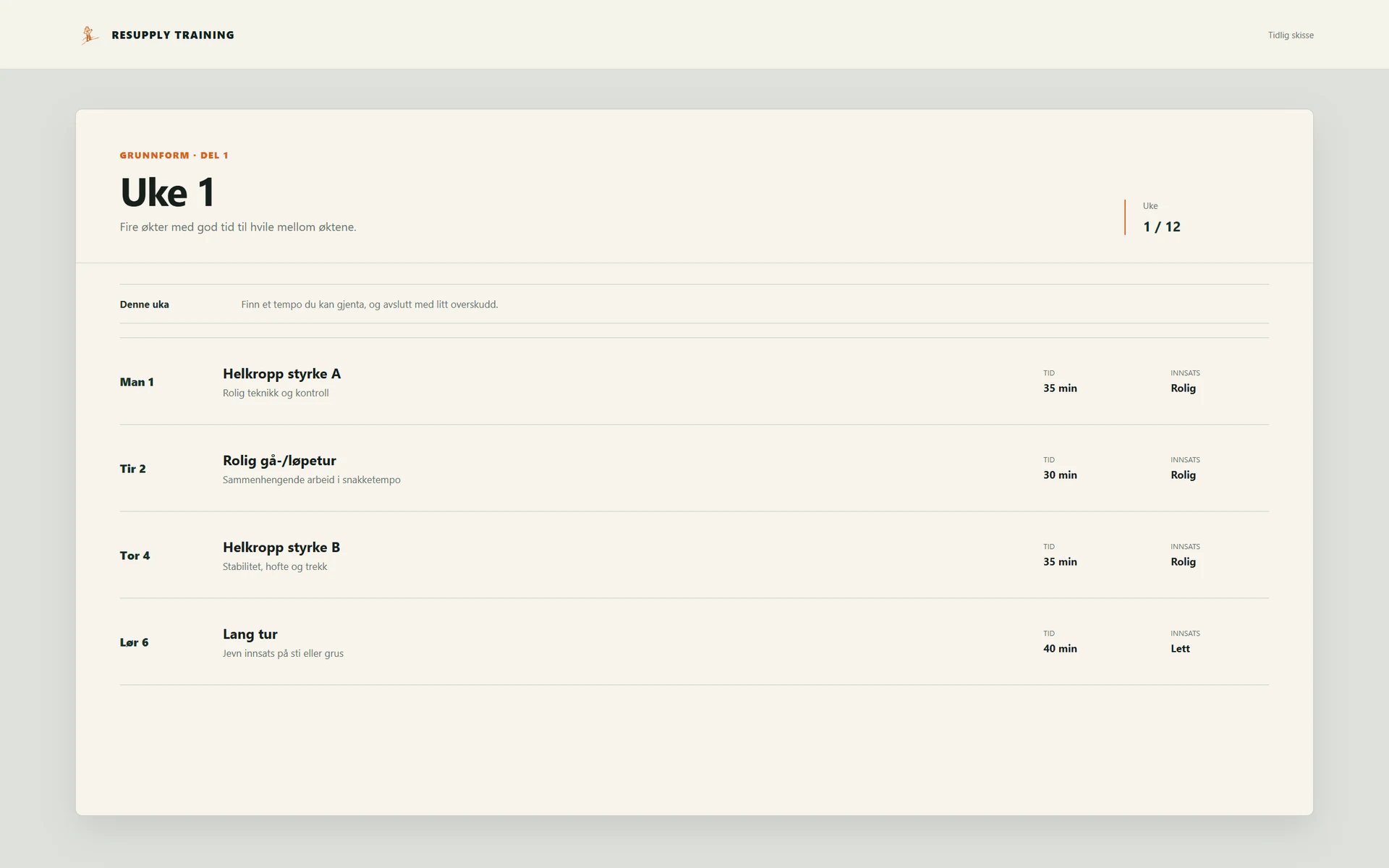This screenshot has width=1389, height=868.
Task: Click the 'Tidlig skisse' label
Action: pos(1291,35)
